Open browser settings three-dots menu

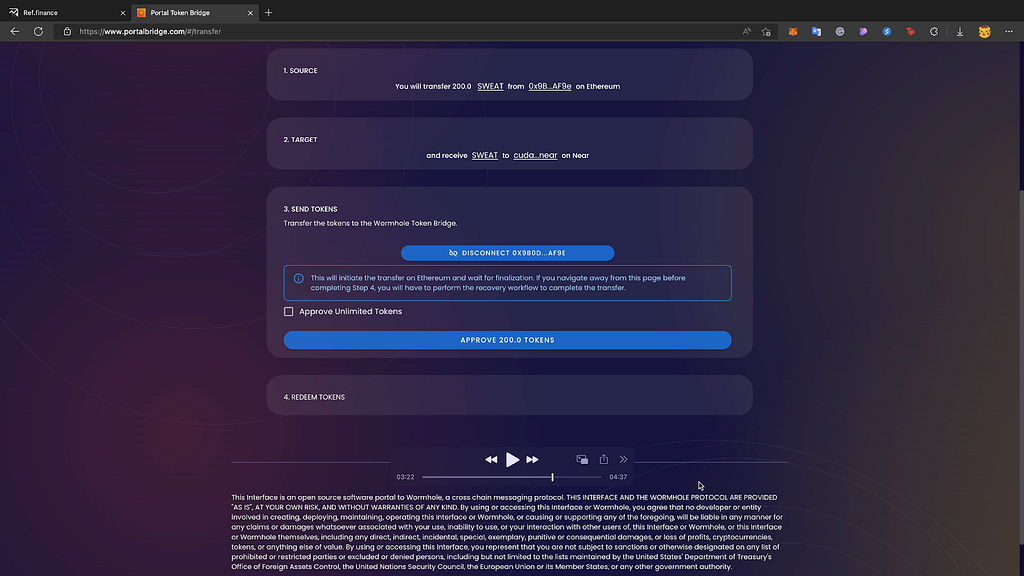[1009, 31]
